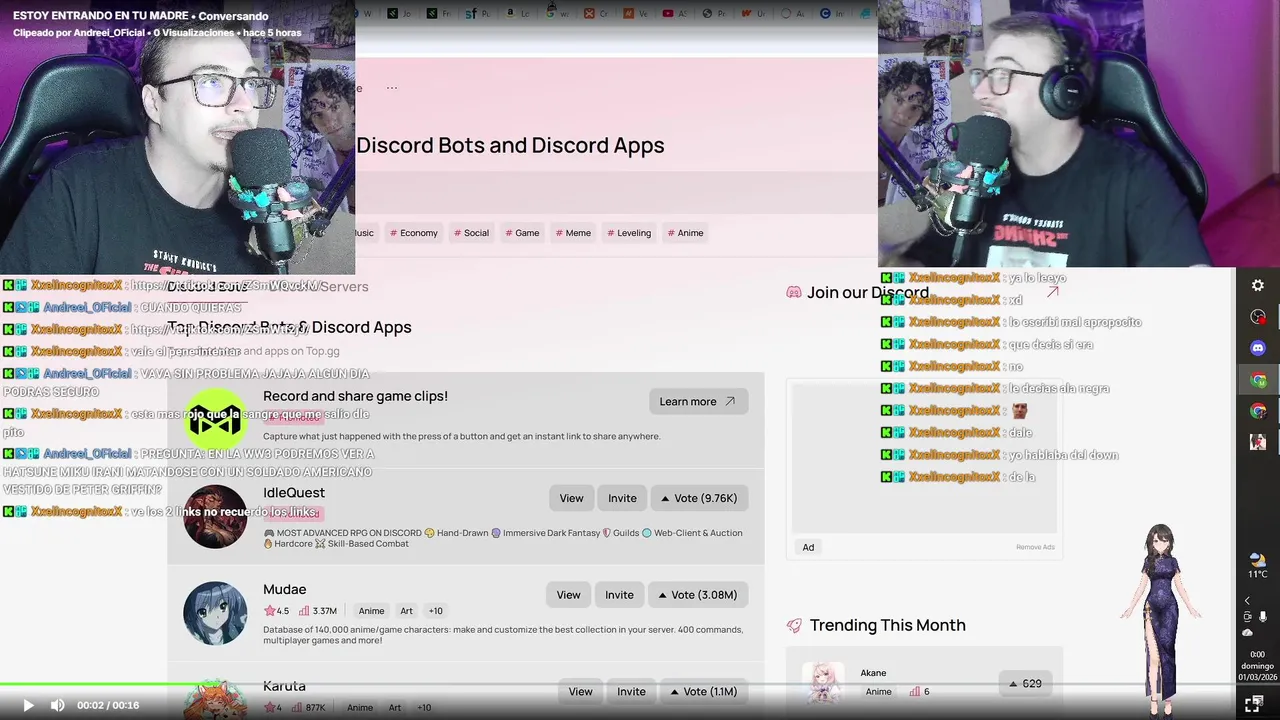The width and height of the screenshot is (1280, 720).
Task: Click the anime character overlay in the corner
Action: click(1160, 620)
